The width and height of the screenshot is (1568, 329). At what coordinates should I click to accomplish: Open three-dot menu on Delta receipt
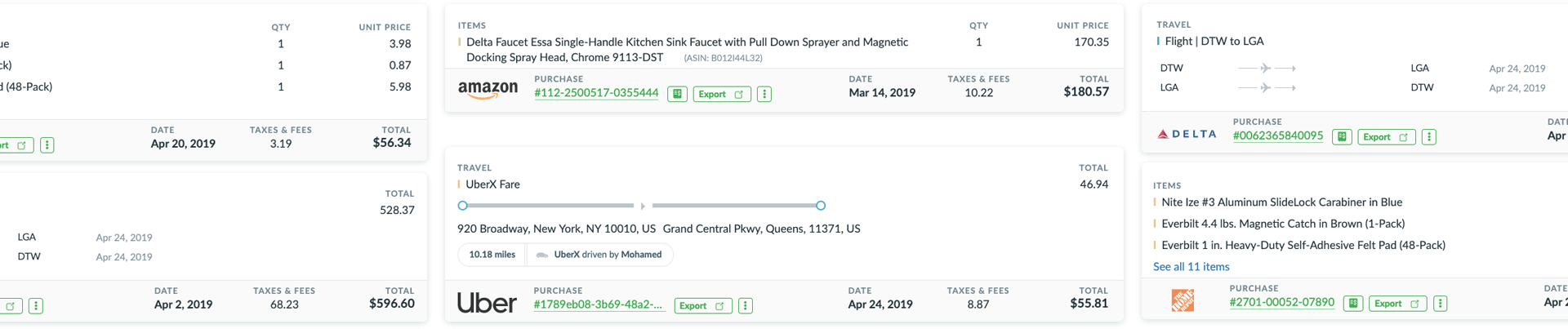[x=1429, y=136]
